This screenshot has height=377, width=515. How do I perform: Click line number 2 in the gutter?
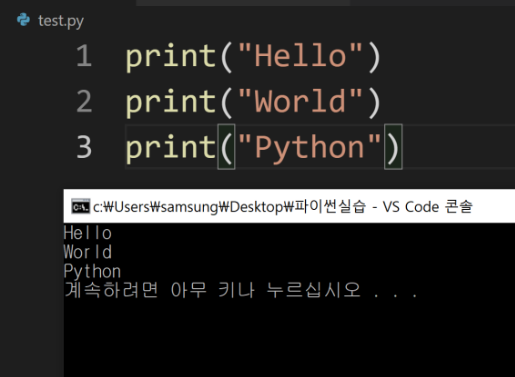pyautogui.click(x=84, y=101)
